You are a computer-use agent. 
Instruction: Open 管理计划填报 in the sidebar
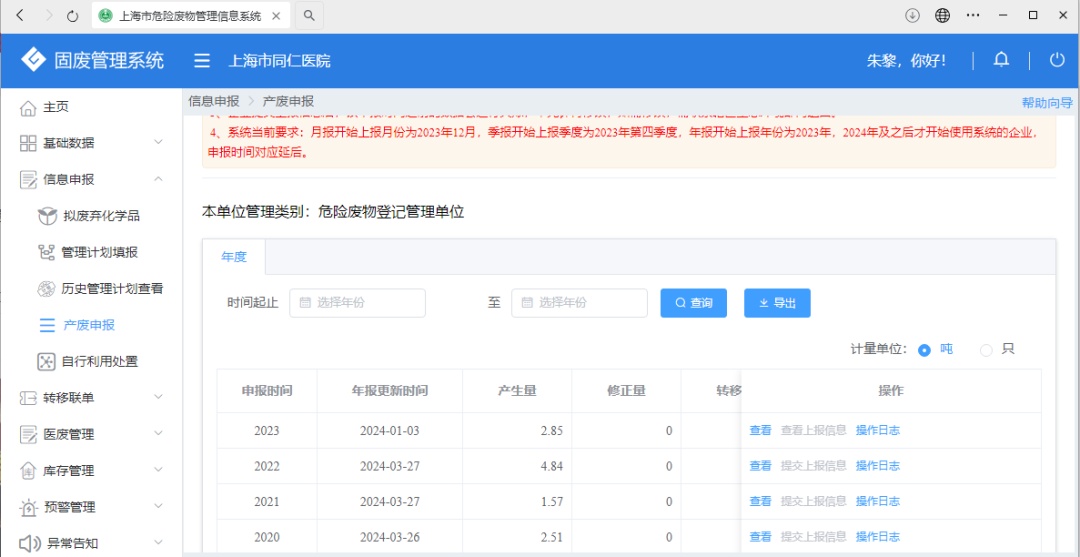[x=99, y=252]
